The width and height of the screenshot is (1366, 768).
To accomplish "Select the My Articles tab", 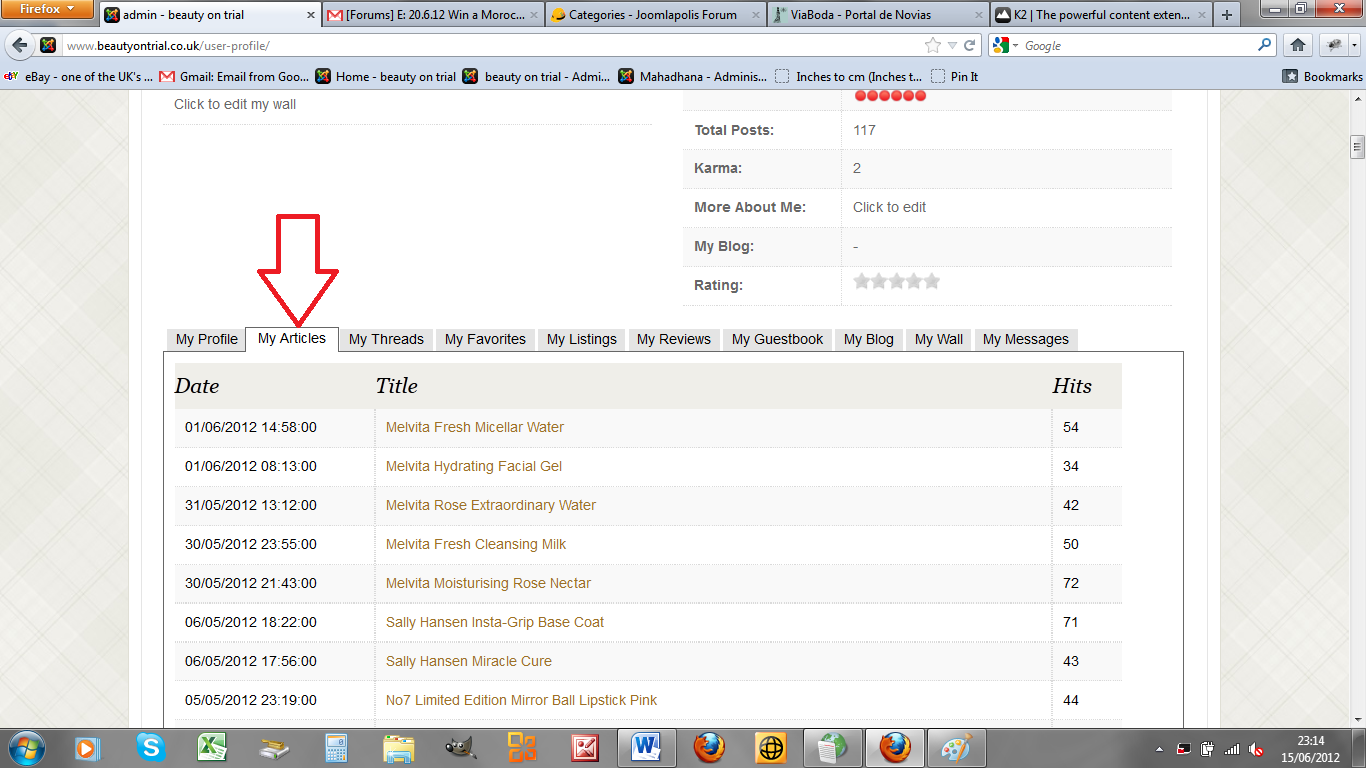I will tap(292, 338).
